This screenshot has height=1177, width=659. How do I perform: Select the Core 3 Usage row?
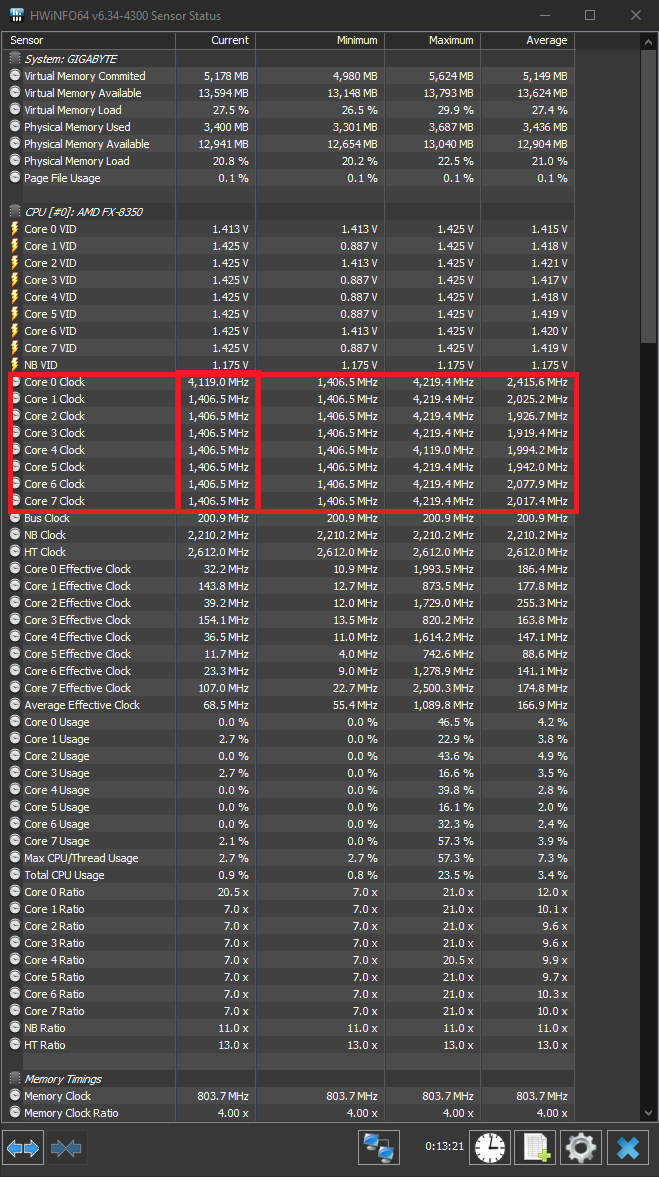coord(290,773)
